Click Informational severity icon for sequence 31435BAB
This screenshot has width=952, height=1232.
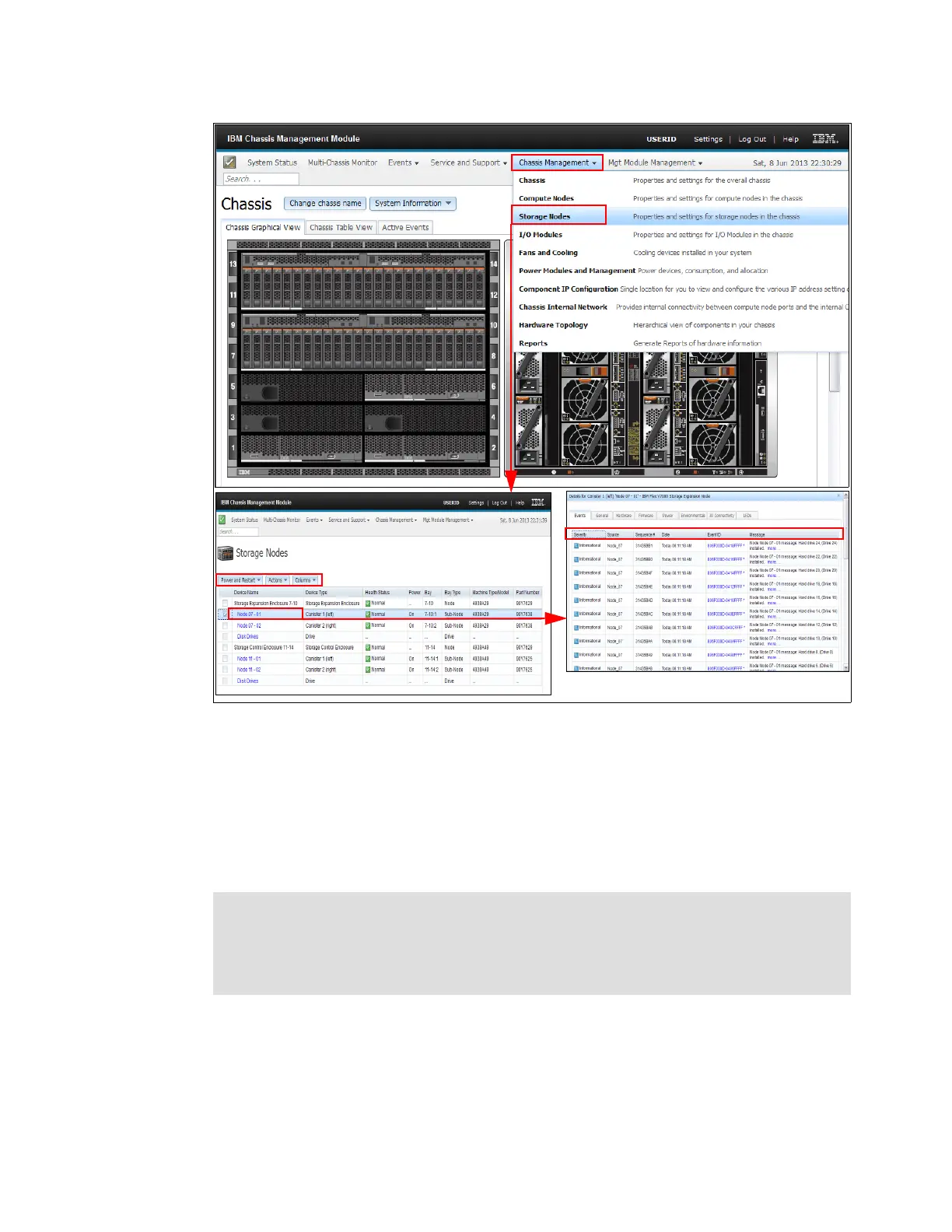[576, 628]
